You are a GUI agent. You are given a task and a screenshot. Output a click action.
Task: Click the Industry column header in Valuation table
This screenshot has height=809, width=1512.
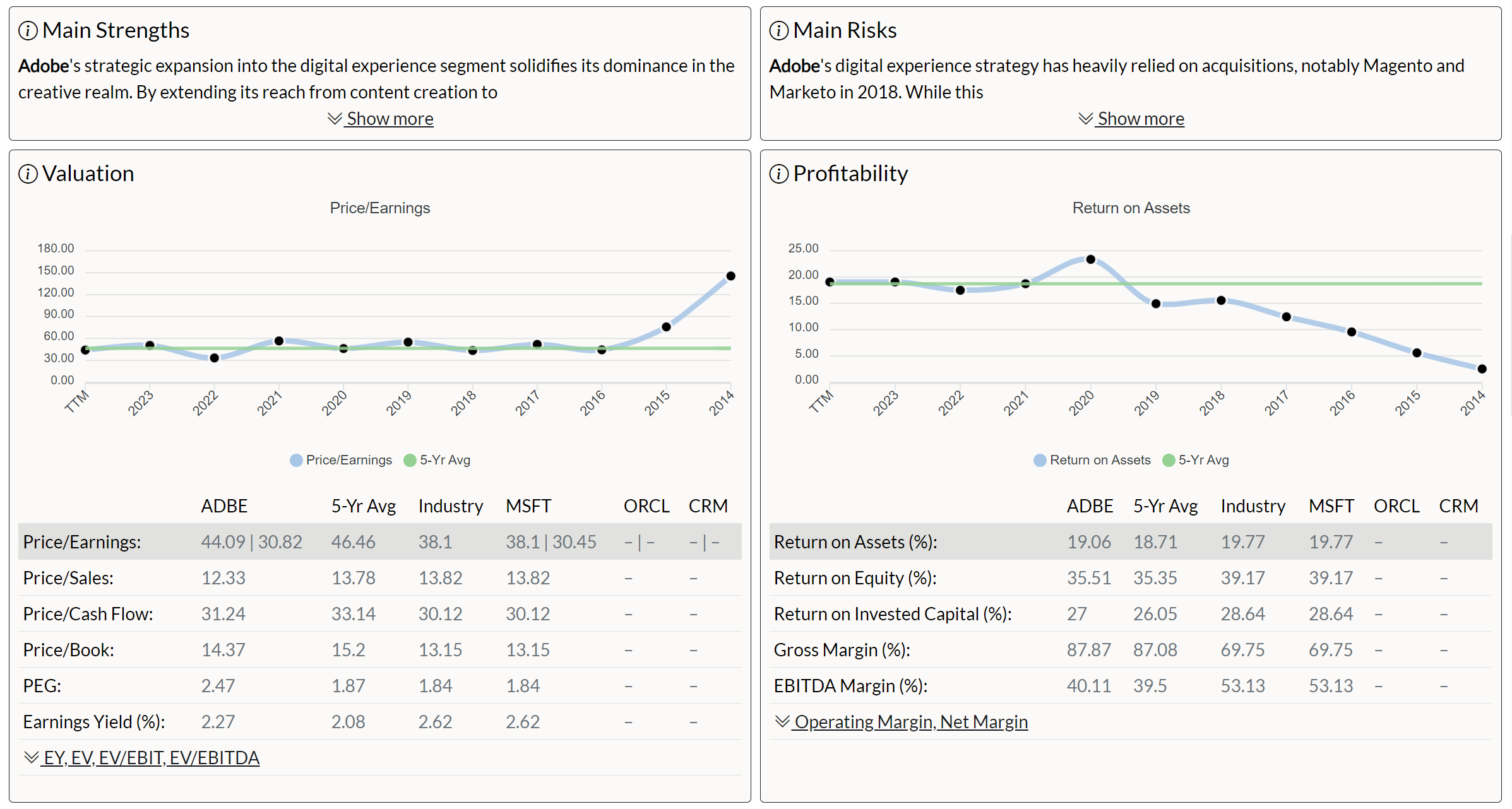point(450,505)
